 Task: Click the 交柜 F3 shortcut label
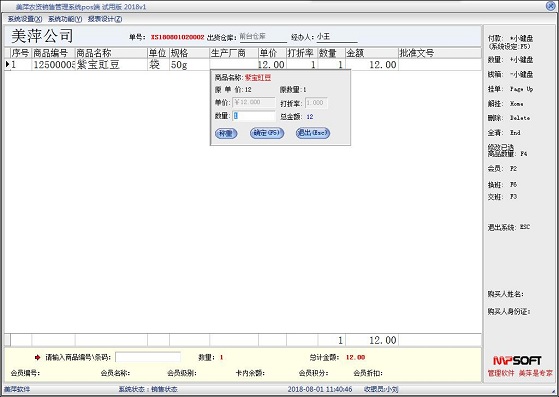coord(502,197)
